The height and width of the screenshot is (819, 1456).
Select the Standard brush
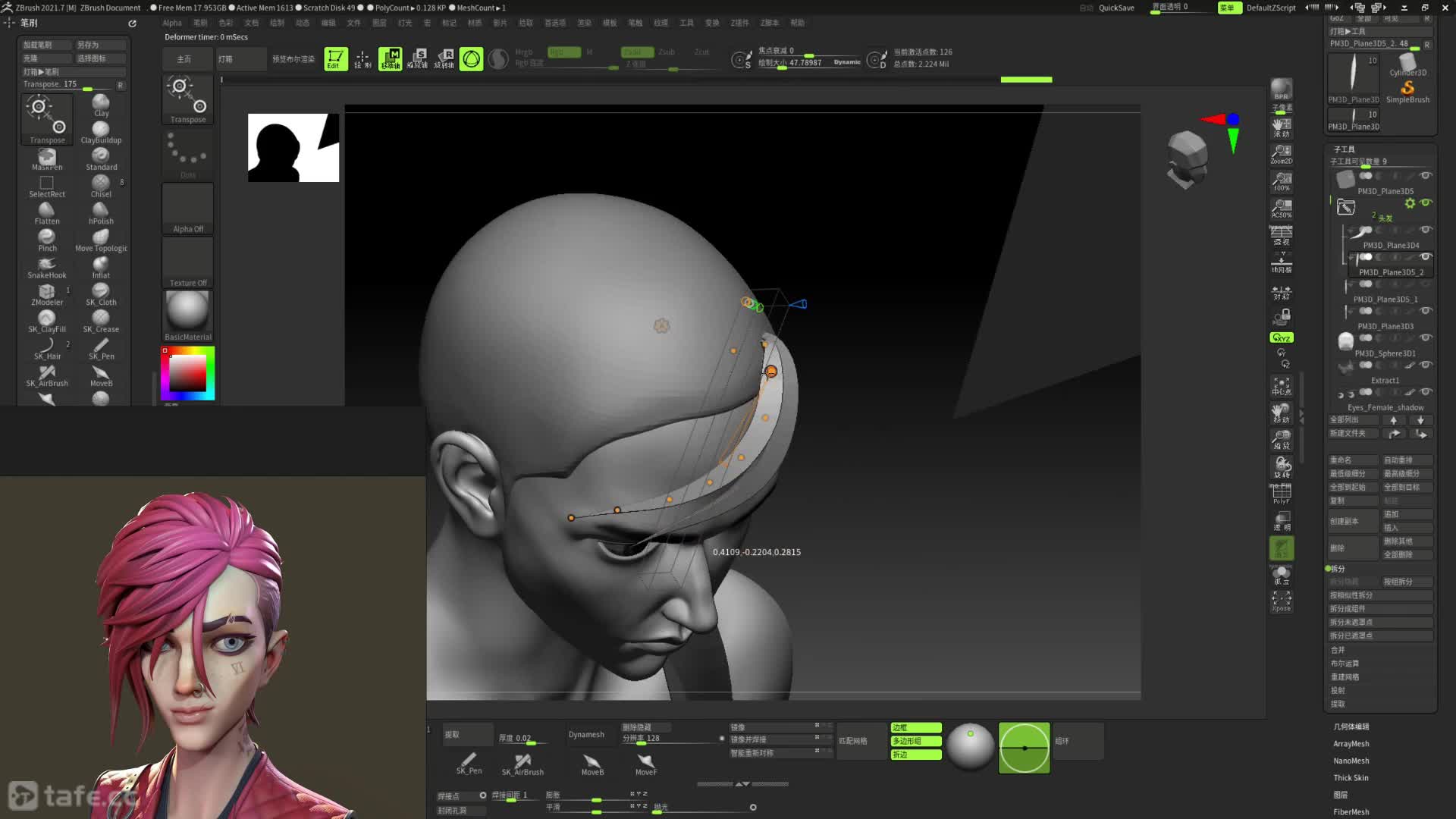(x=101, y=159)
